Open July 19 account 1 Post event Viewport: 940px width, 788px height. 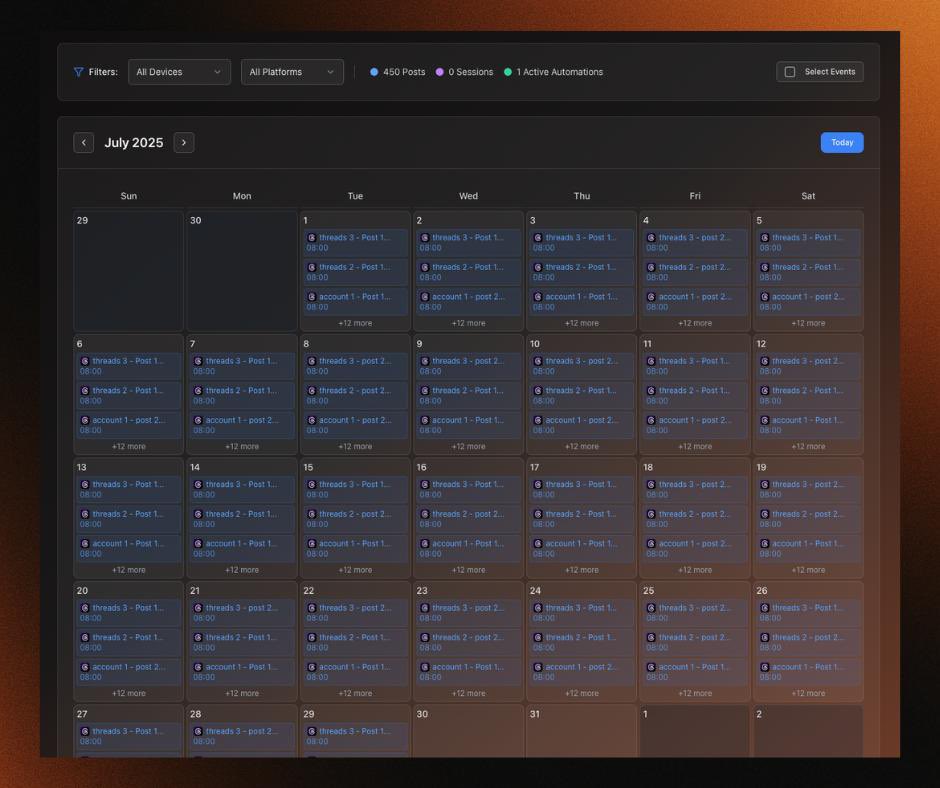(808, 549)
